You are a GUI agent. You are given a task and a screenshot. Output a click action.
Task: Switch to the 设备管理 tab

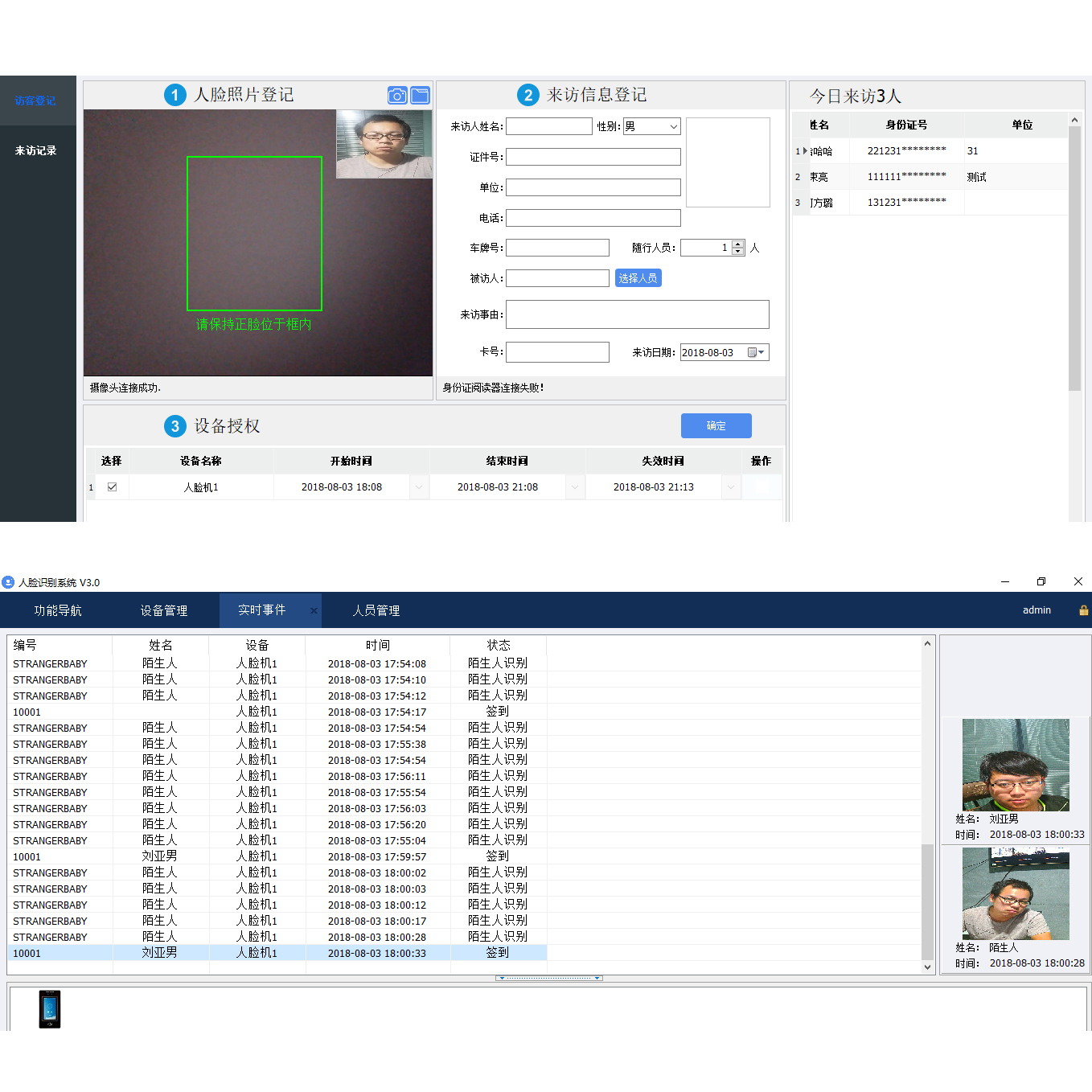[164, 611]
